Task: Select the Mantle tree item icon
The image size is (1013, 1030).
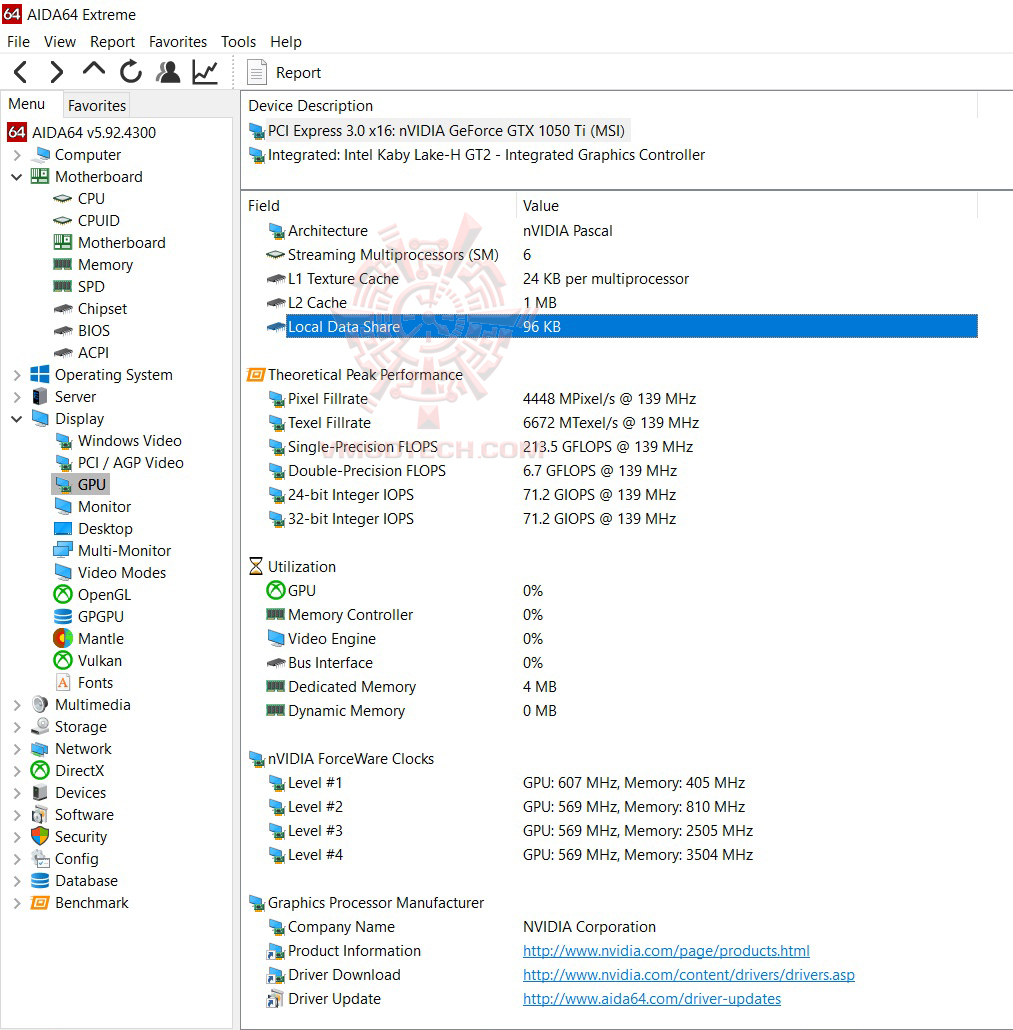Action: click(63, 638)
